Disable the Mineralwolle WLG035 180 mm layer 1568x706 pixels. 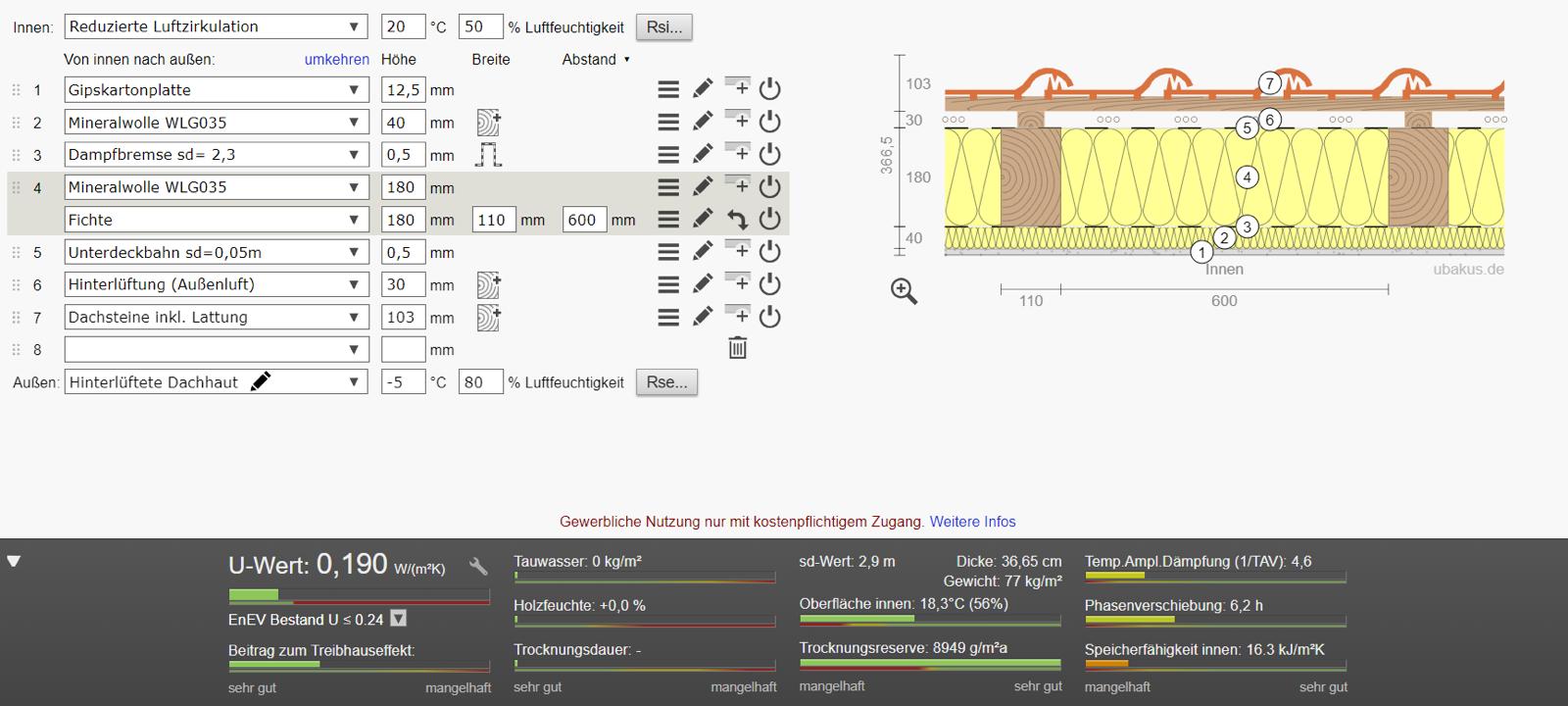[x=770, y=187]
